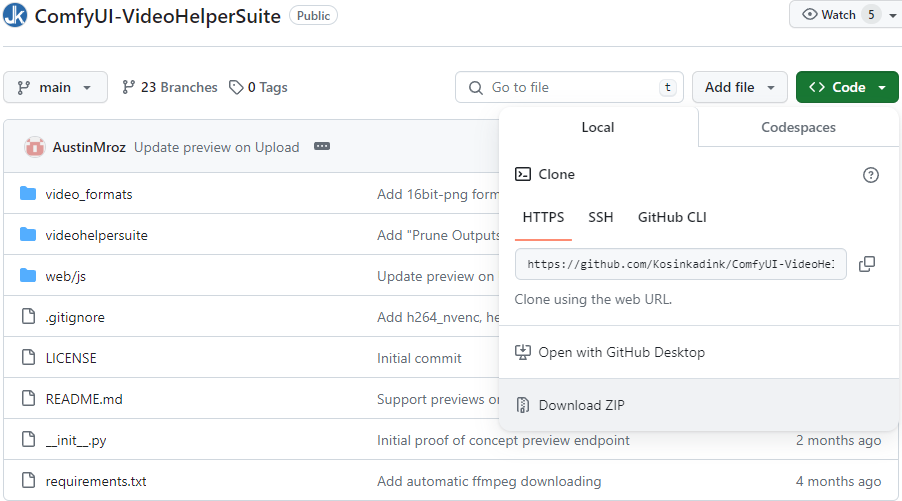Click the LICENSE file icon
The image size is (902, 501).
(28, 357)
